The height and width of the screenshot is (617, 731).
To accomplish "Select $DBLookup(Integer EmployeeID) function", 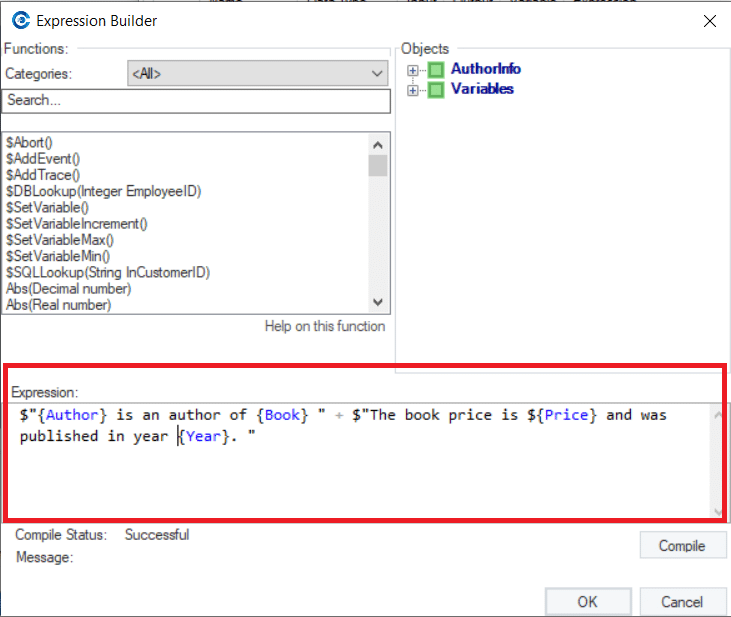I will (x=103, y=191).
